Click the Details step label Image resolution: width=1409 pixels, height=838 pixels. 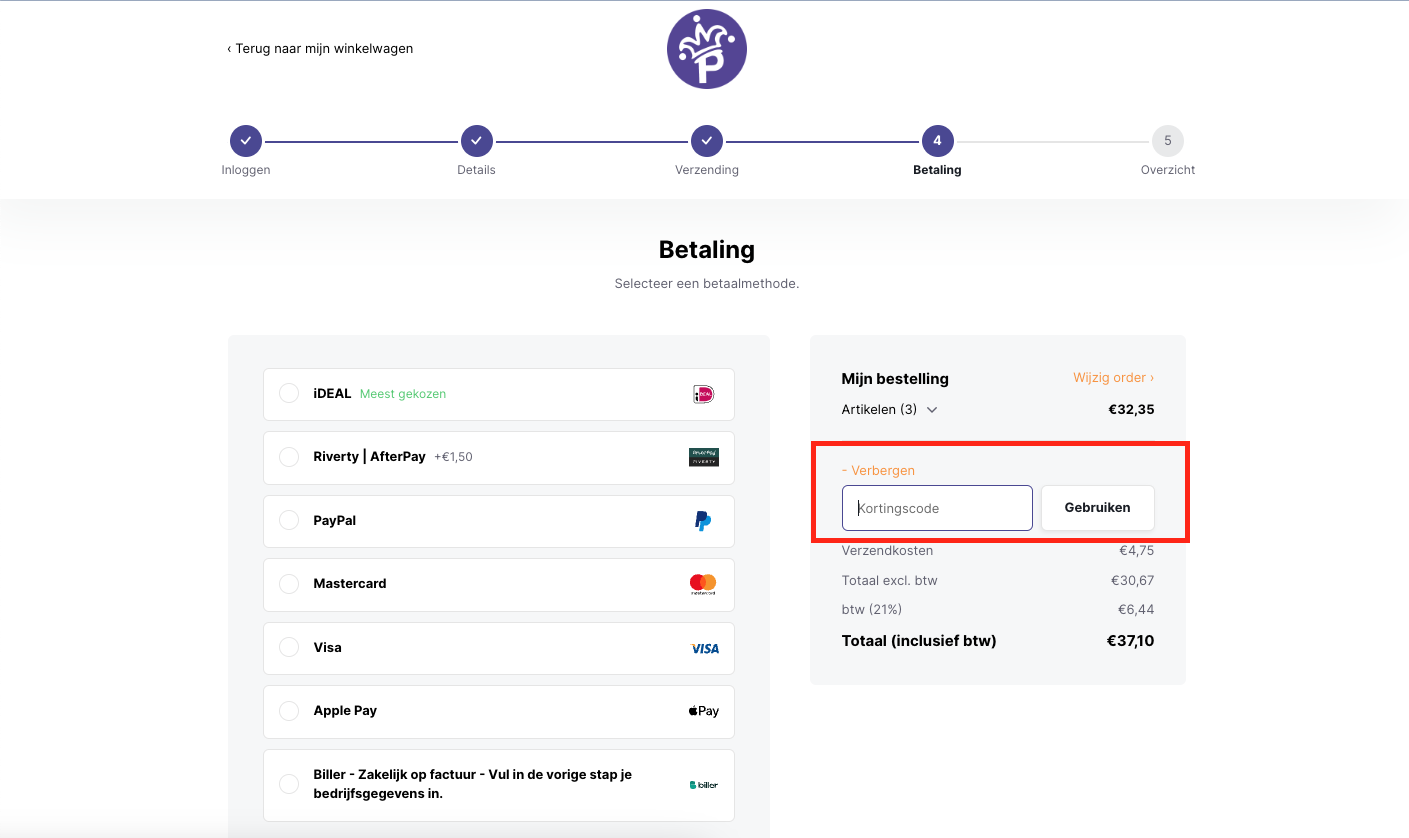click(476, 170)
